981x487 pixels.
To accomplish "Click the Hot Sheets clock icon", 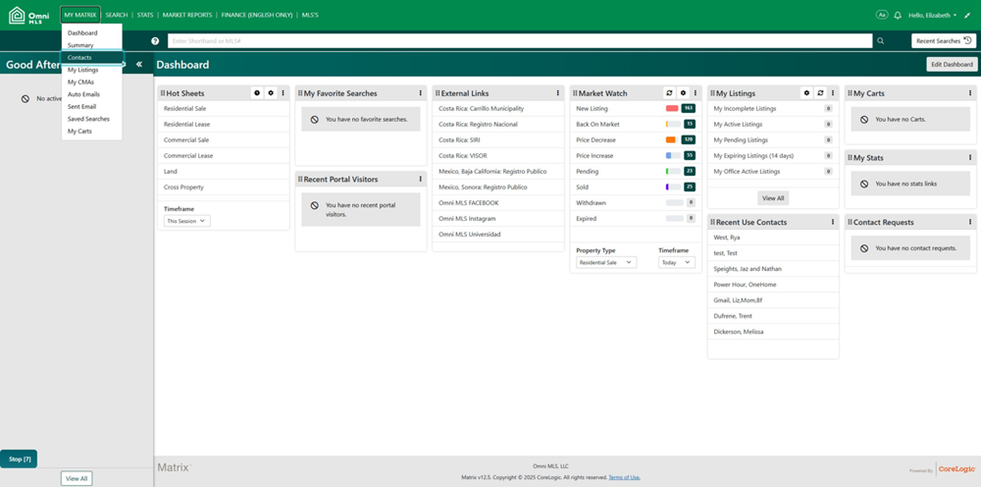I will (257, 93).
